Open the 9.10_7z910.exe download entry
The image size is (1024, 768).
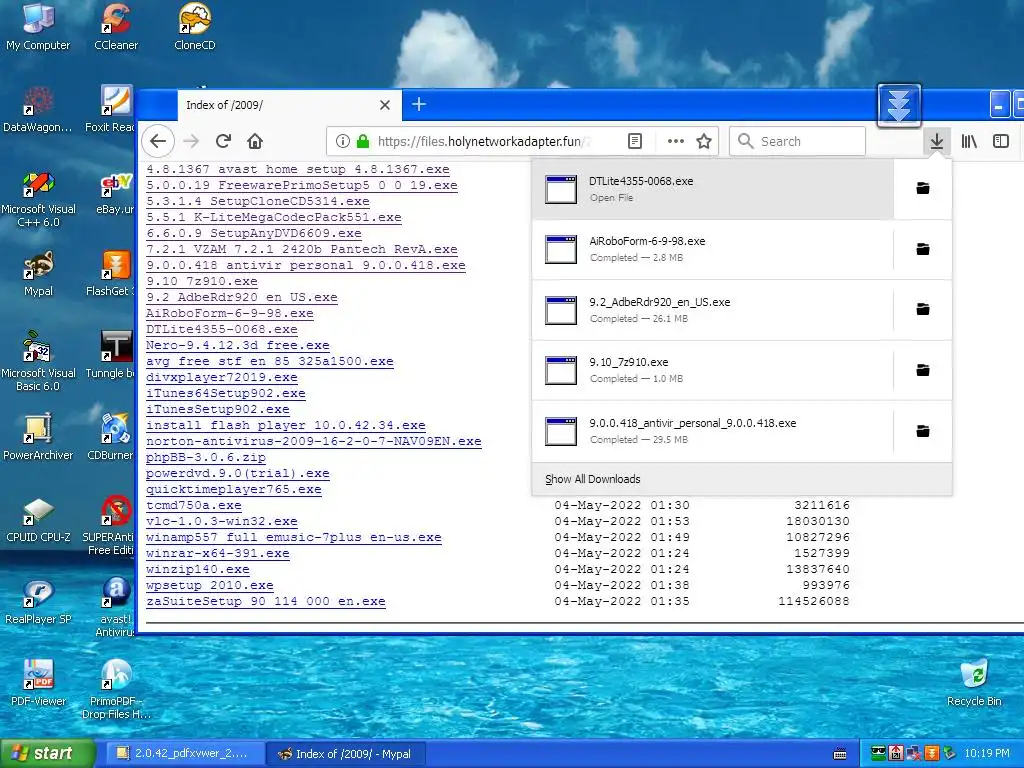(x=712, y=370)
